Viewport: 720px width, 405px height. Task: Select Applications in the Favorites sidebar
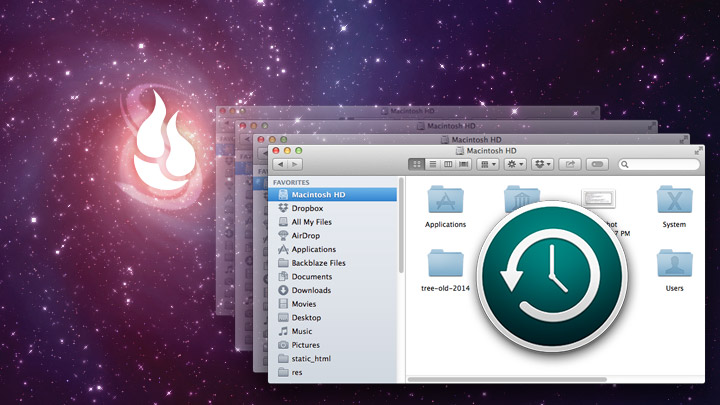(332, 249)
